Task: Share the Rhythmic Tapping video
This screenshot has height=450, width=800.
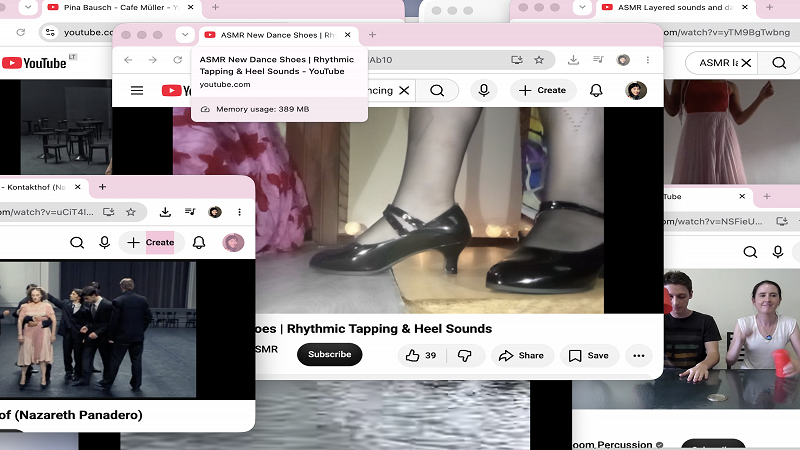Action: tap(522, 356)
